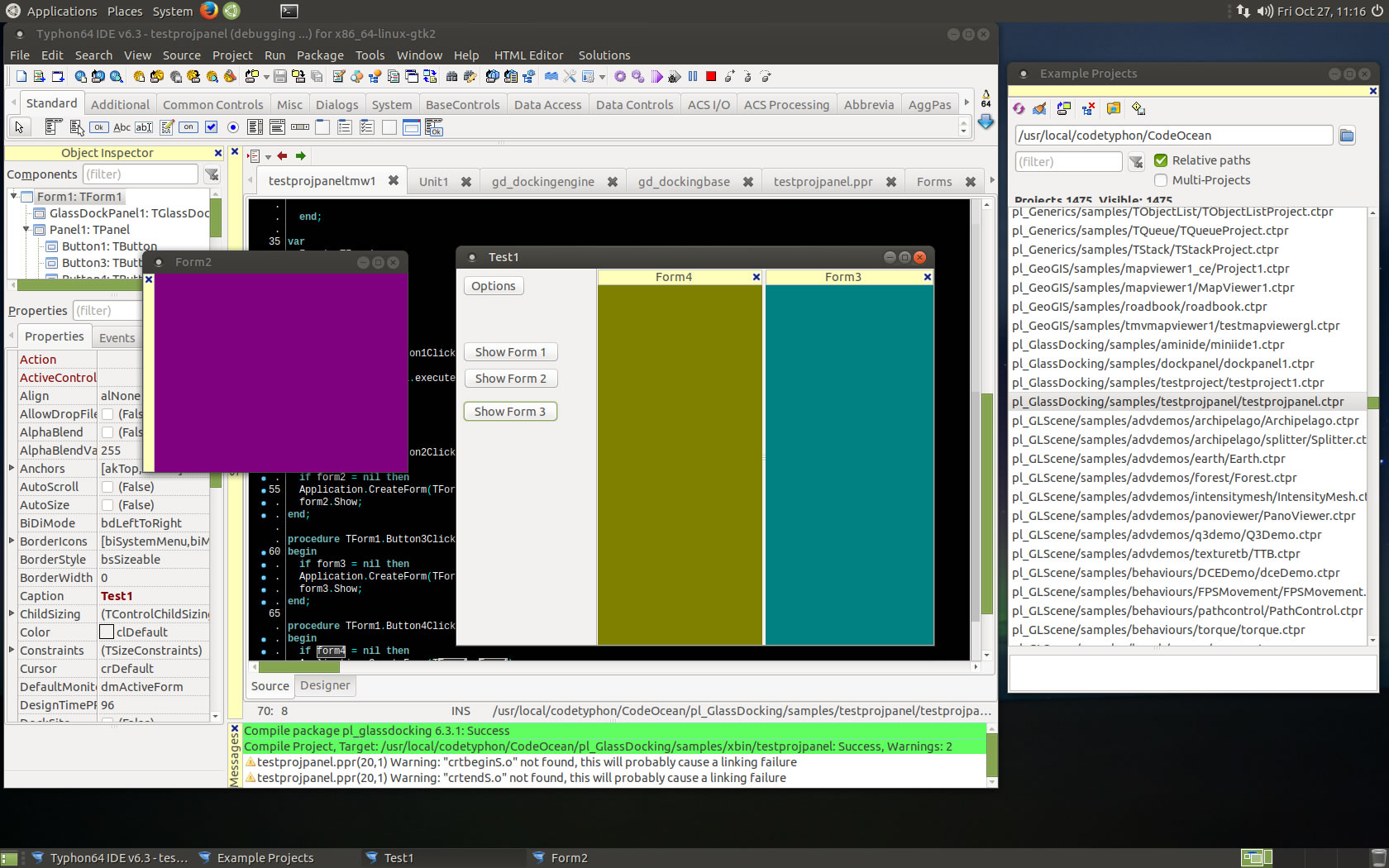Image resolution: width=1389 pixels, height=868 pixels.
Task: Uncheck the Relative paths checkbox
Action: (x=1161, y=160)
